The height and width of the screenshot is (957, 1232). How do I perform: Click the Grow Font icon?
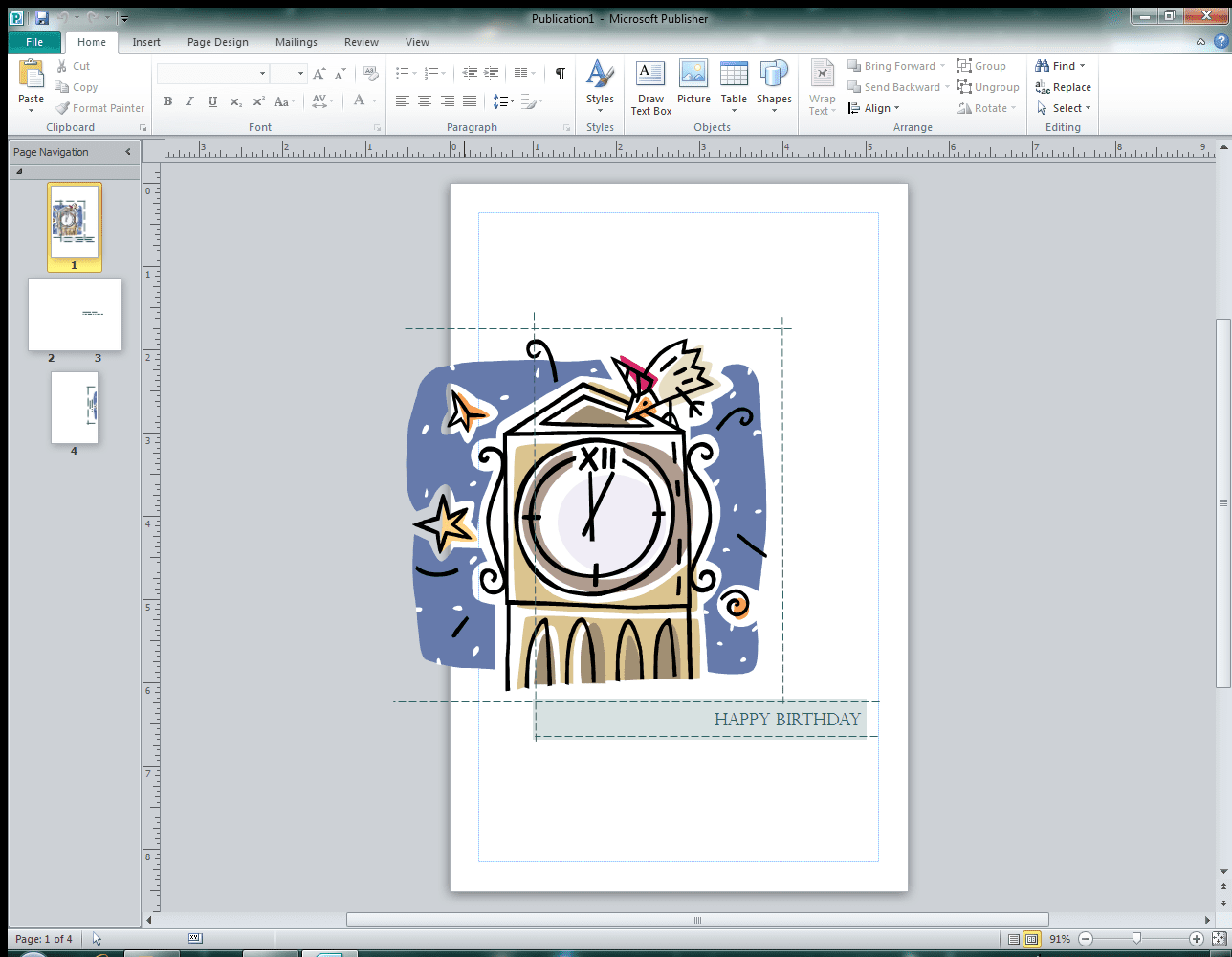tap(319, 74)
